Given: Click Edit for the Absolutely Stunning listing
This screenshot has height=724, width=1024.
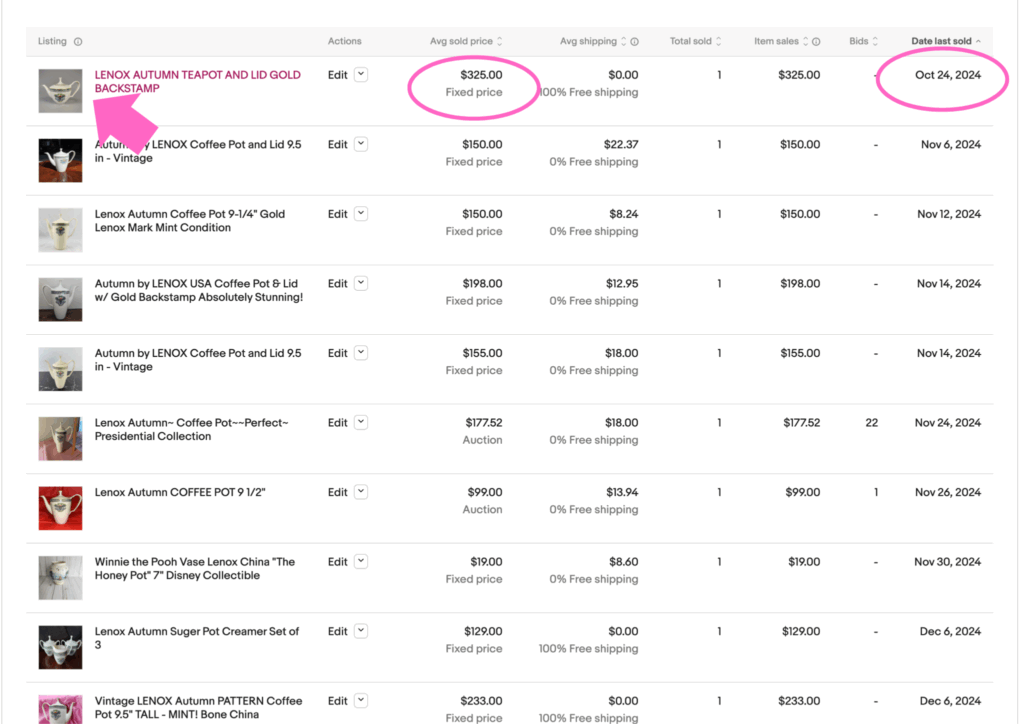Looking at the screenshot, I should 337,284.
